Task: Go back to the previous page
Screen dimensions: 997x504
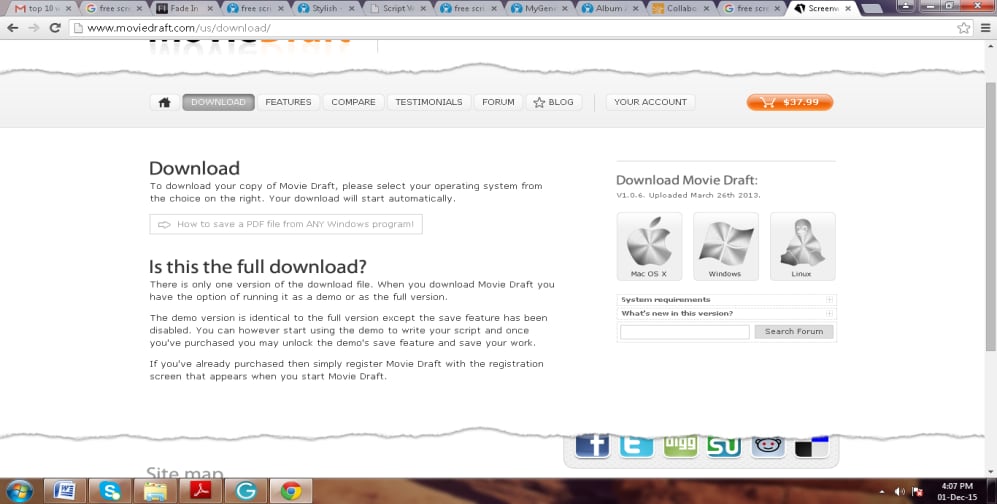Action: pos(13,28)
